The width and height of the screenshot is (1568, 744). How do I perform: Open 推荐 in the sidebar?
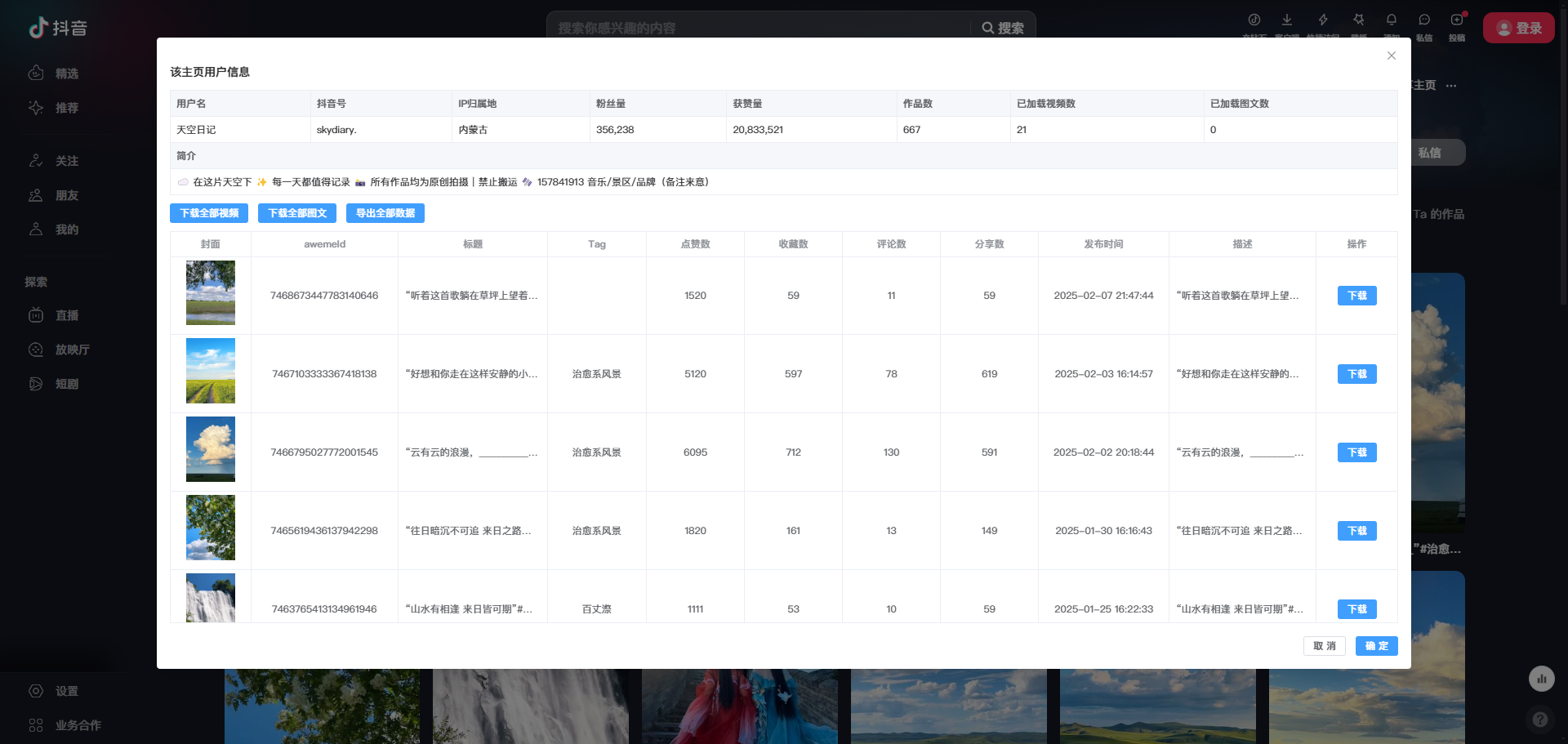[x=54, y=108]
